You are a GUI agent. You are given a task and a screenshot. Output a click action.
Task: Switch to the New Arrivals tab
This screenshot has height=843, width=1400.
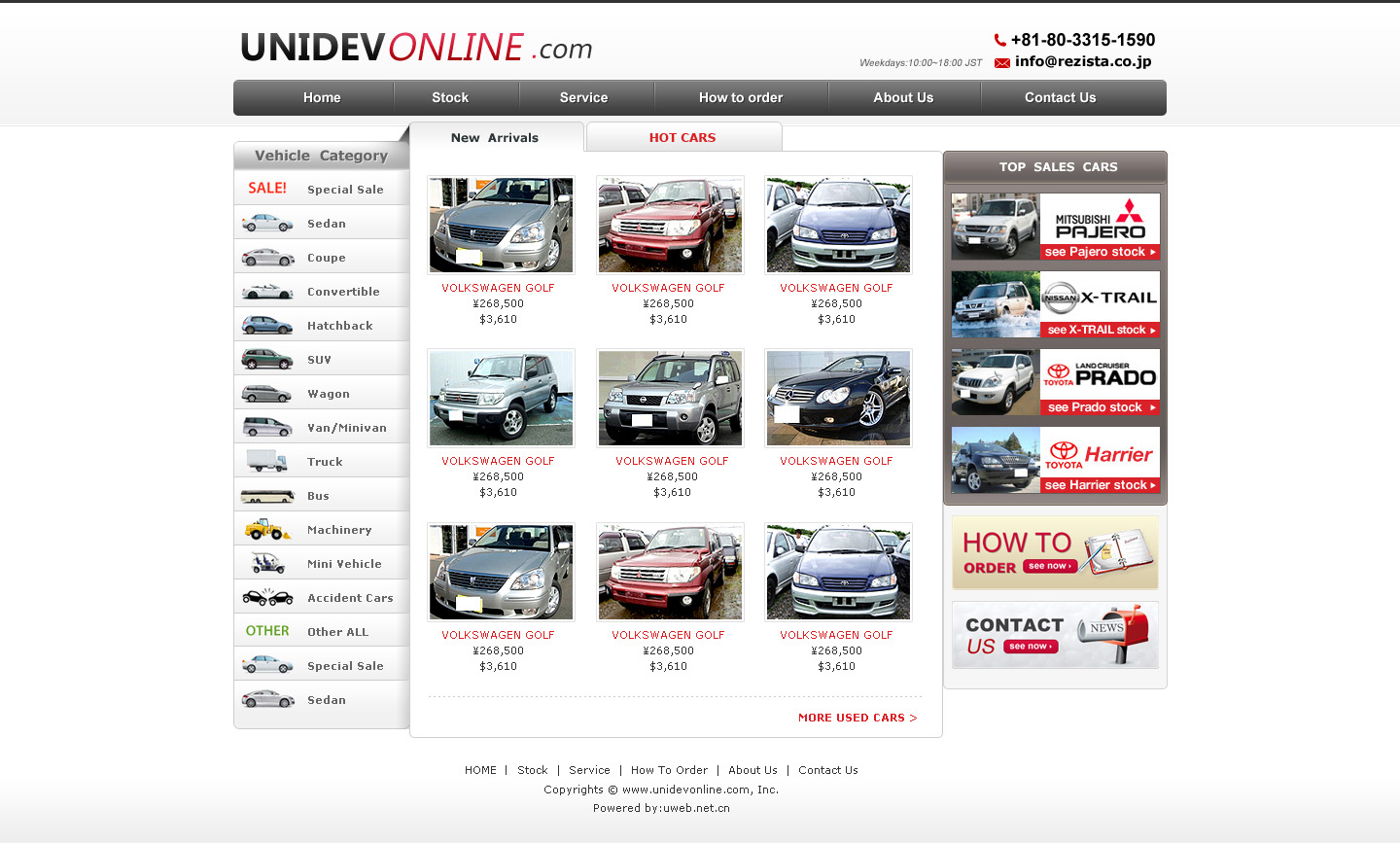point(496,137)
